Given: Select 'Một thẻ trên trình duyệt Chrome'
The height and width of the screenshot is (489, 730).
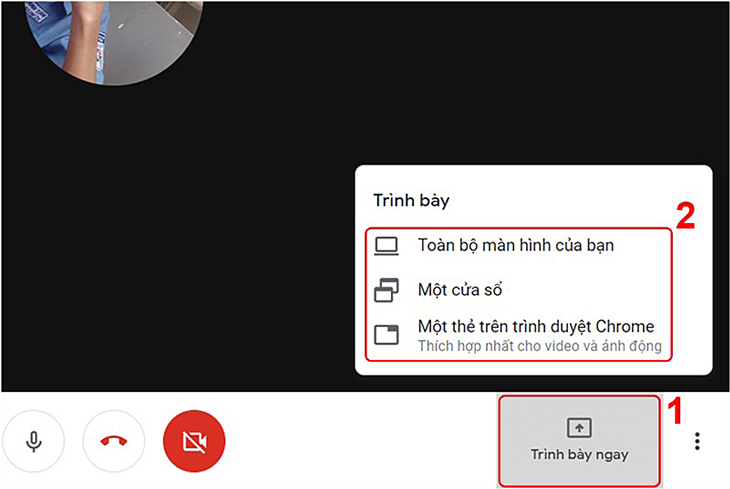Looking at the screenshot, I should 535,327.
